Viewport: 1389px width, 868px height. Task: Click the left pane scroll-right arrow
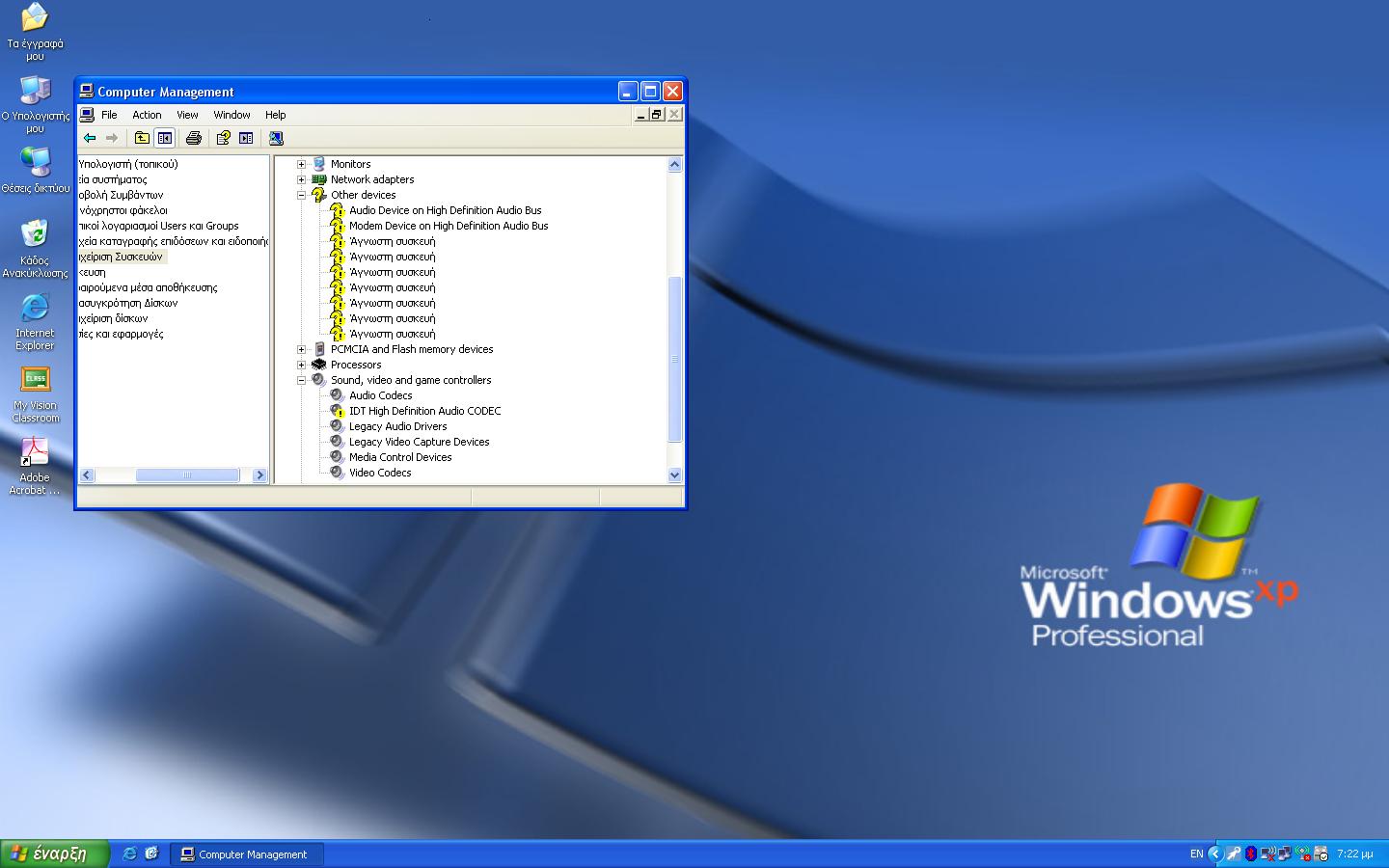259,475
